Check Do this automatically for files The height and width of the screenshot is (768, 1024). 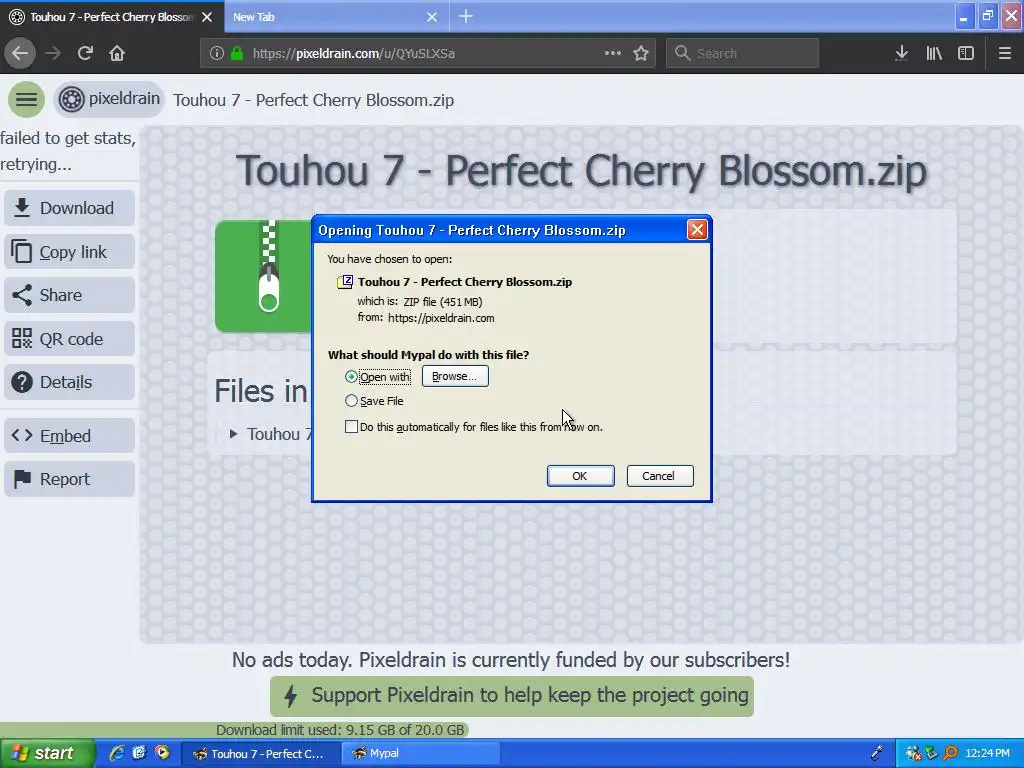pos(351,427)
